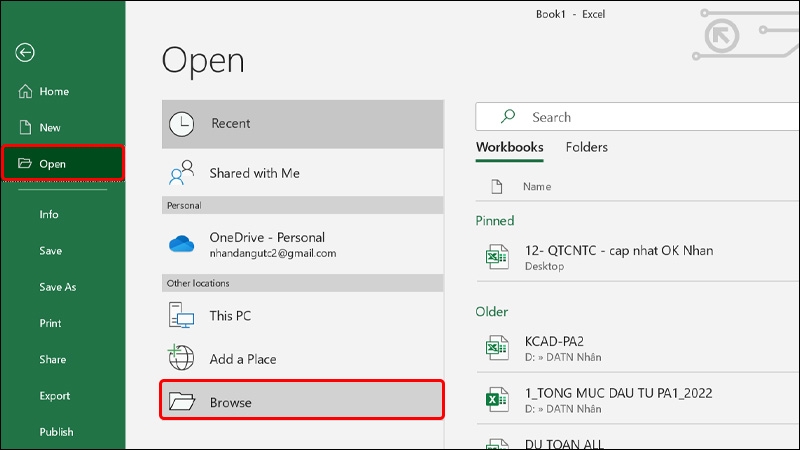The width and height of the screenshot is (800, 450).
Task: Click the Add a Place globe icon
Action: pos(181,357)
